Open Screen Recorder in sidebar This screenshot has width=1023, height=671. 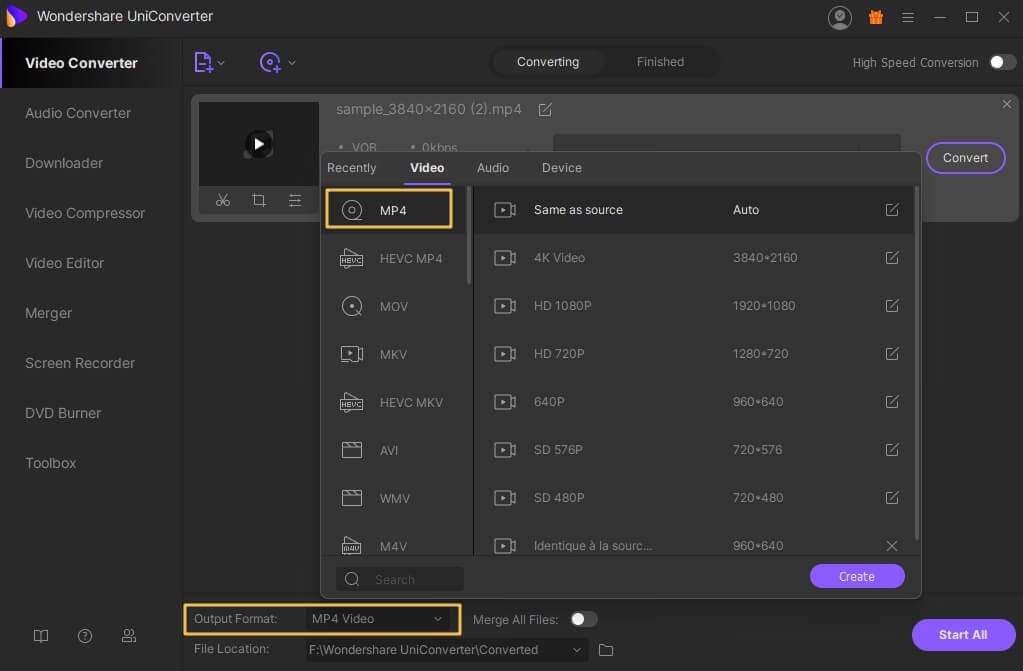point(80,363)
